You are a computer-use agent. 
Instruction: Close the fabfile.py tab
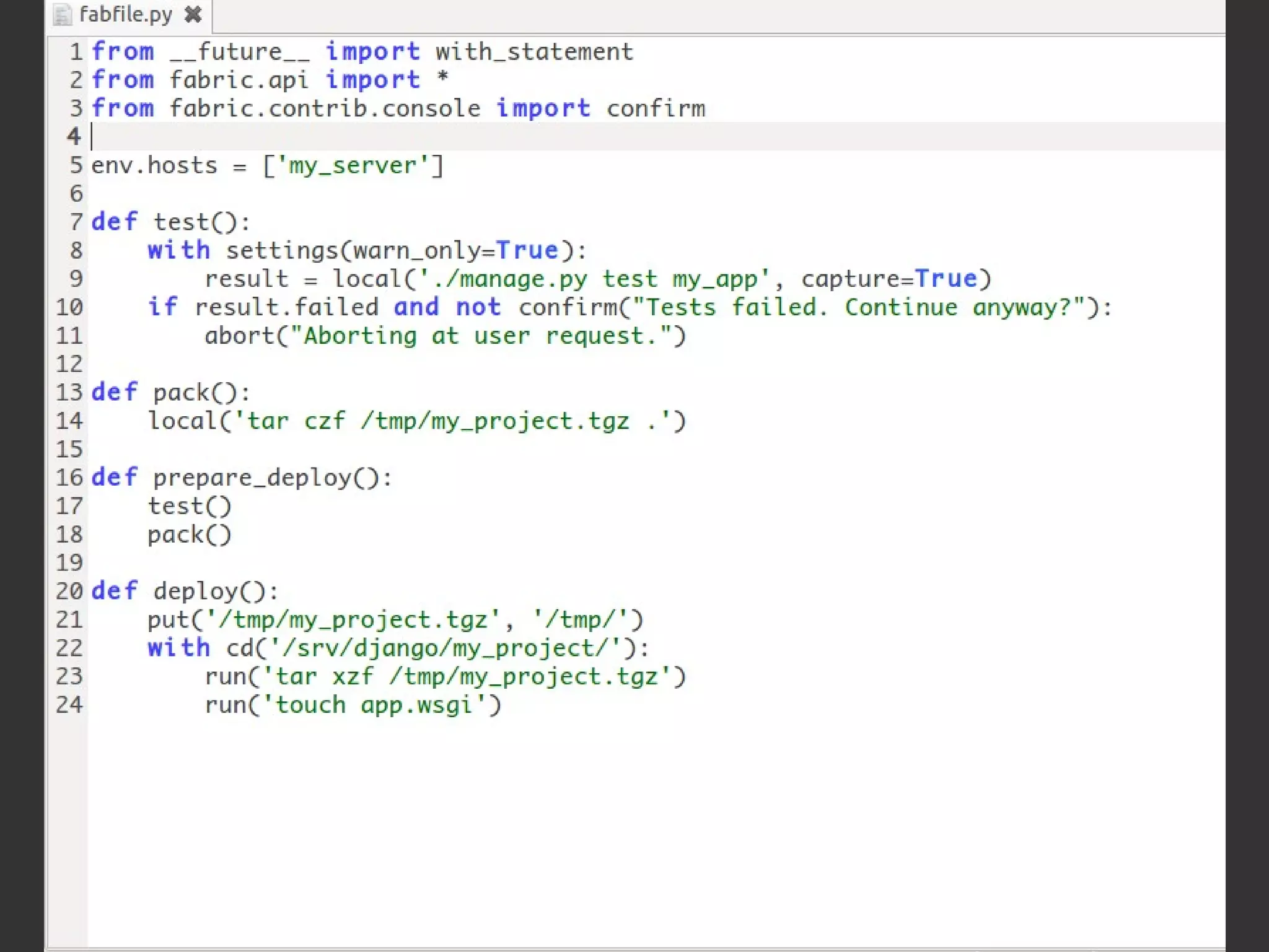click(193, 14)
